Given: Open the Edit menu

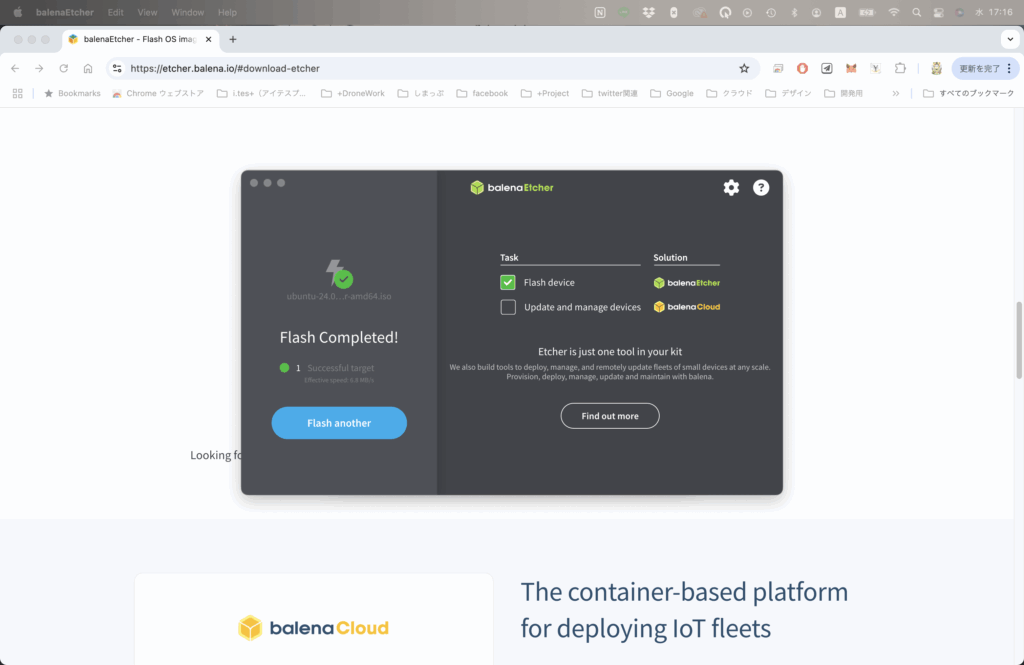Looking at the screenshot, I should (116, 12).
